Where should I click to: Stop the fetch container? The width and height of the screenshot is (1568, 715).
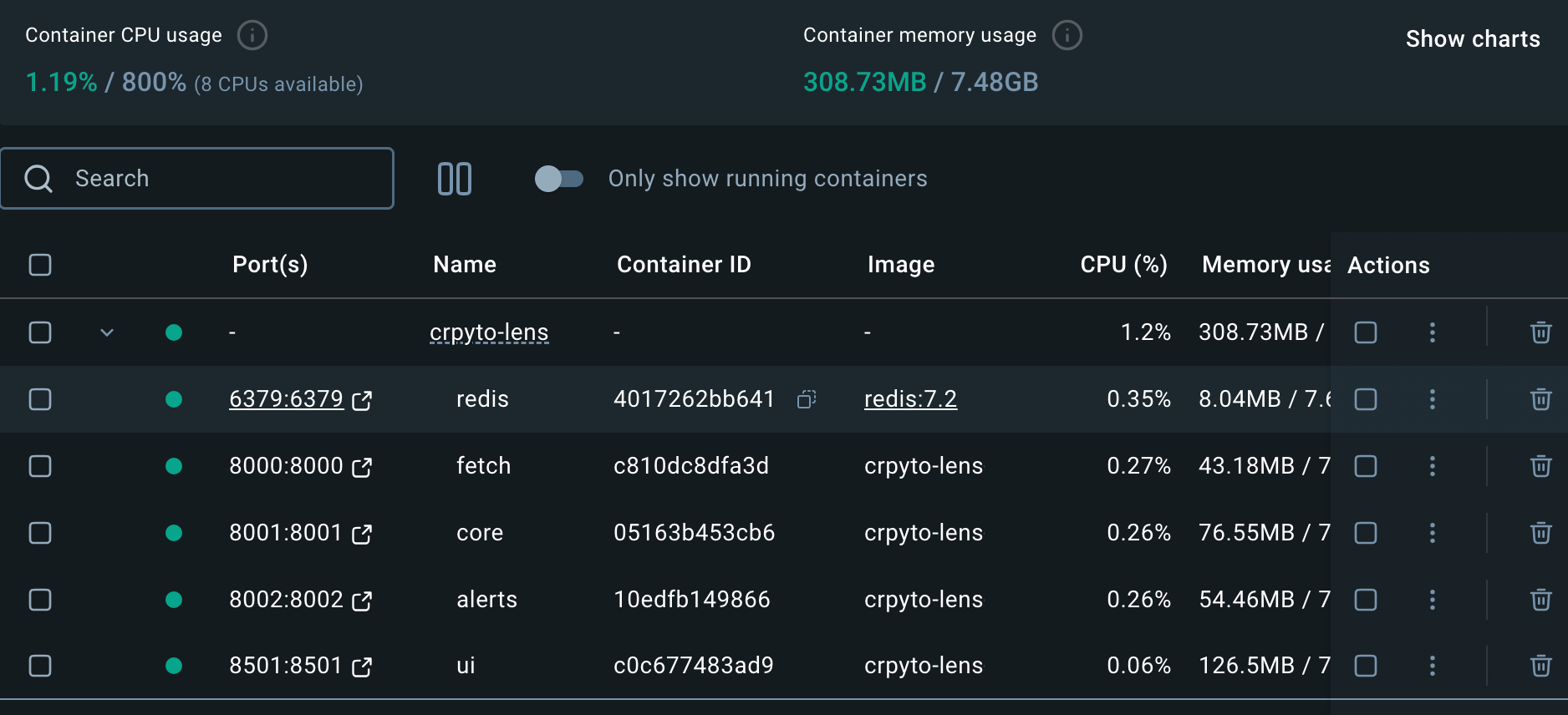1366,466
